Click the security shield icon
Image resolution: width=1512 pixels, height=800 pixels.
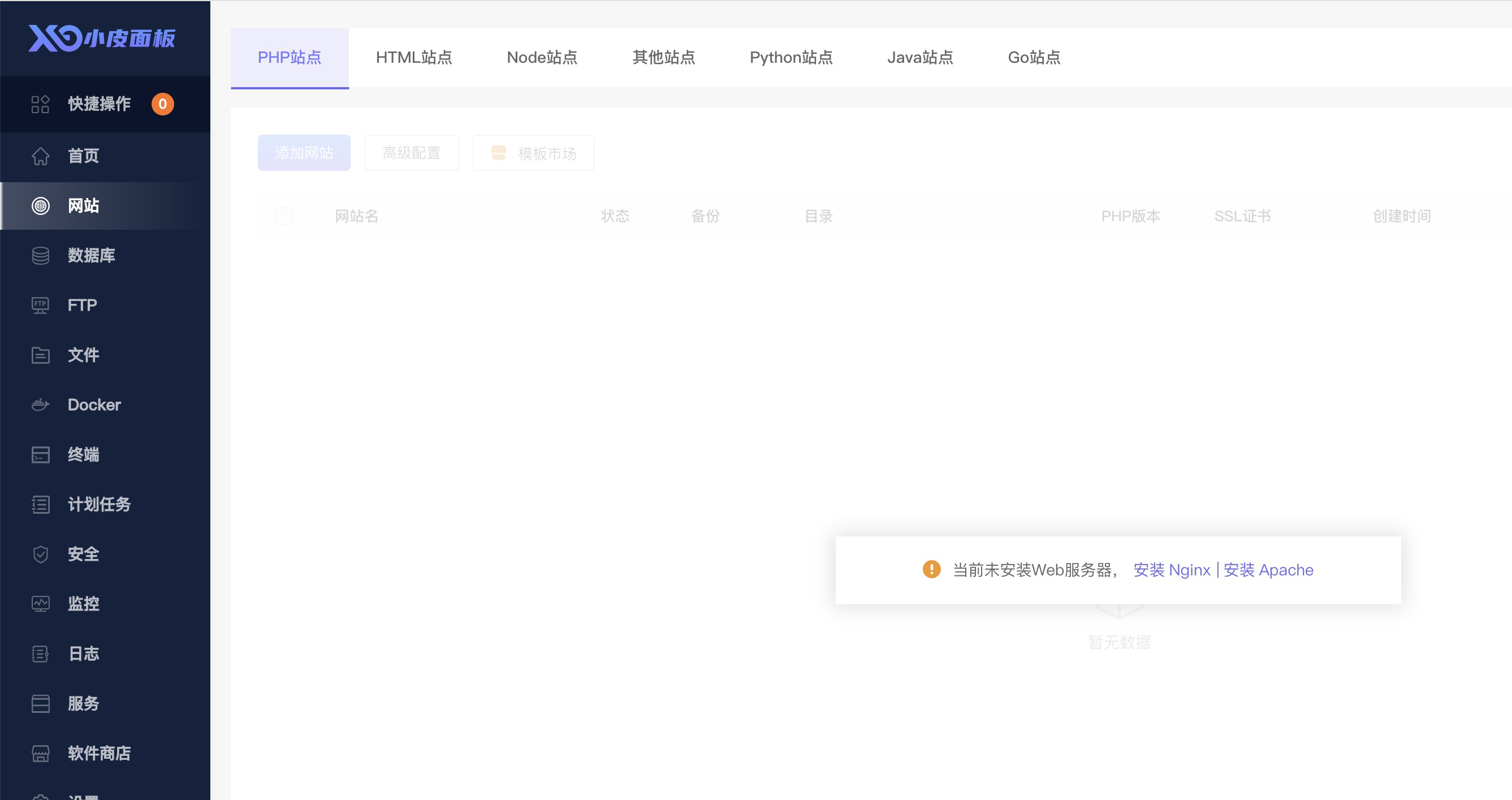point(40,554)
